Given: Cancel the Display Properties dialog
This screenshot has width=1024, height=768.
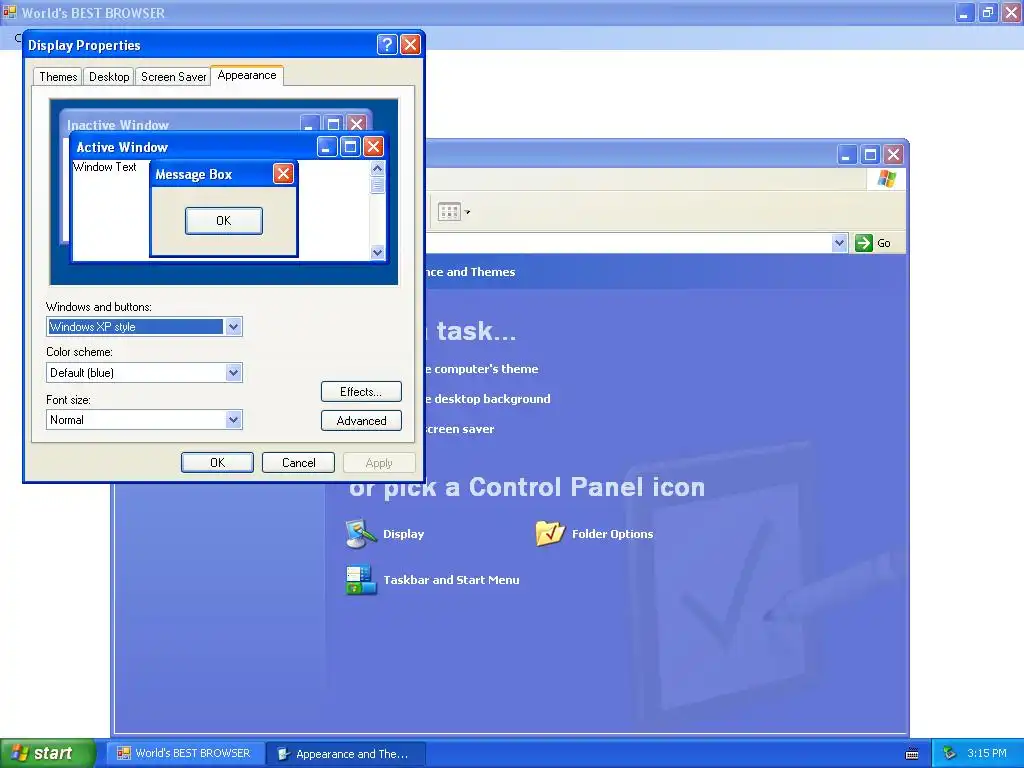Looking at the screenshot, I should [298, 462].
